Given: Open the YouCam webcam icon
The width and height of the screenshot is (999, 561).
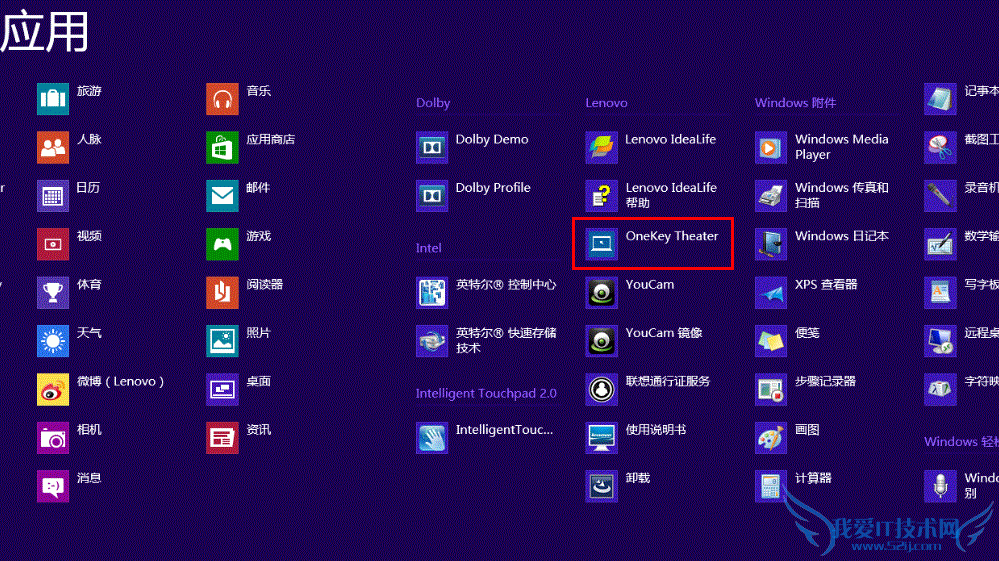Looking at the screenshot, I should click(601, 292).
